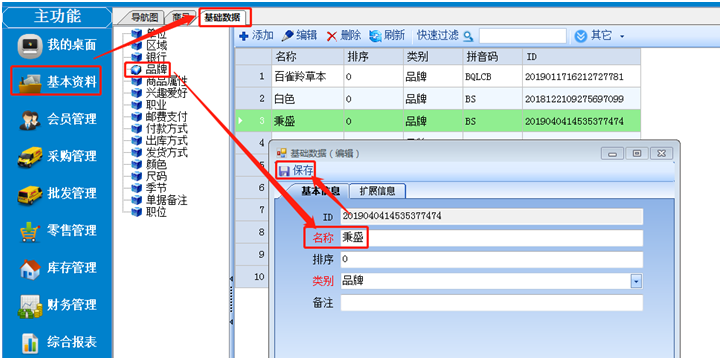The width and height of the screenshot is (723, 360).
Task: Open 我的桌面 in the sidebar
Action: point(56,45)
